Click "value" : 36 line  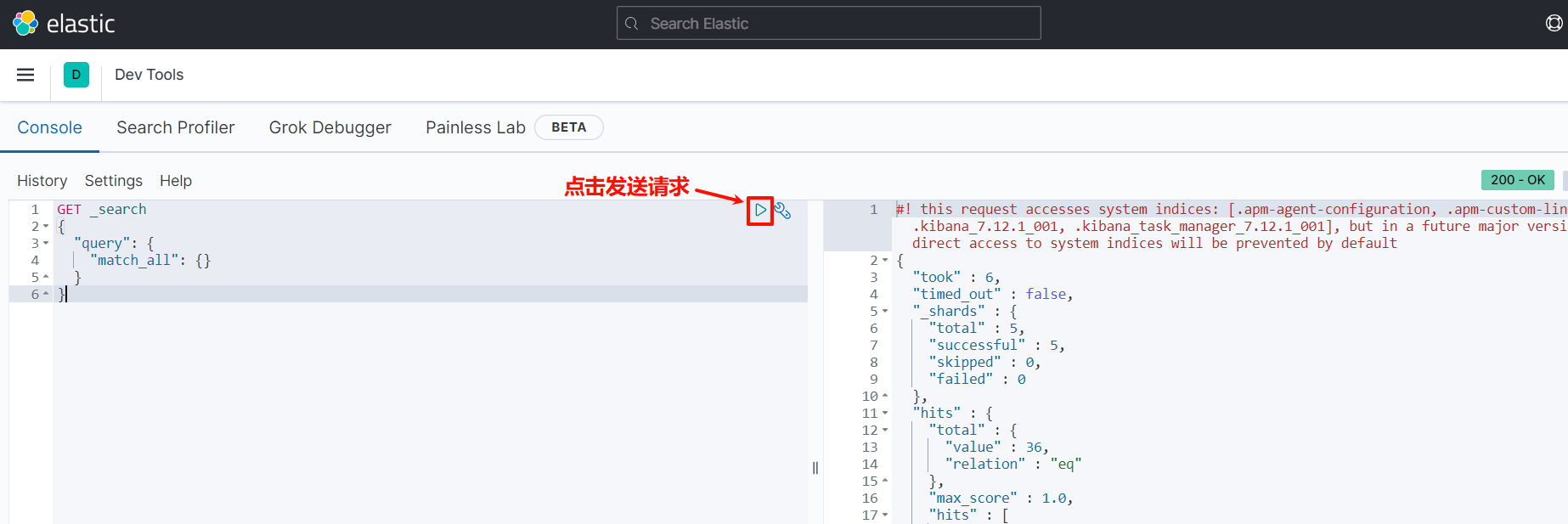(x=997, y=448)
